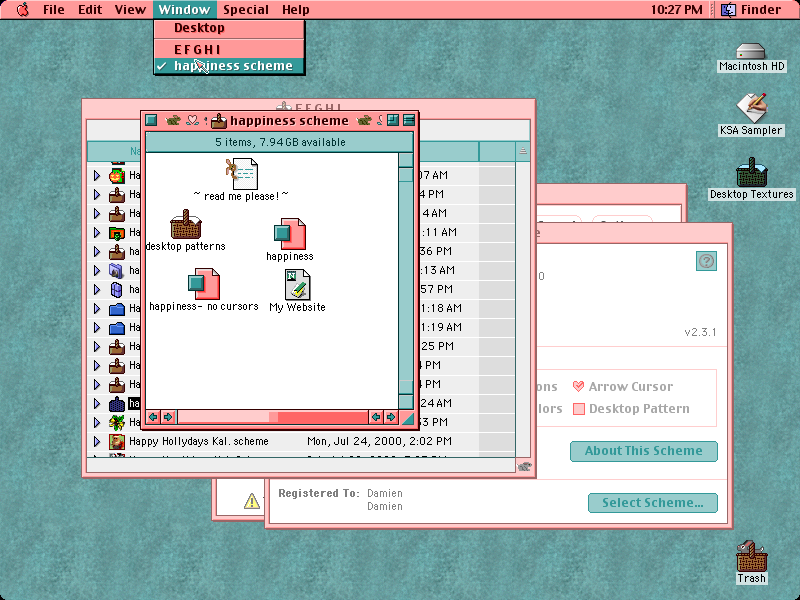Viewport: 800px width, 600px height.
Task: Select the highlighted navy basket icon in EFGHI list
Action: pos(117,404)
